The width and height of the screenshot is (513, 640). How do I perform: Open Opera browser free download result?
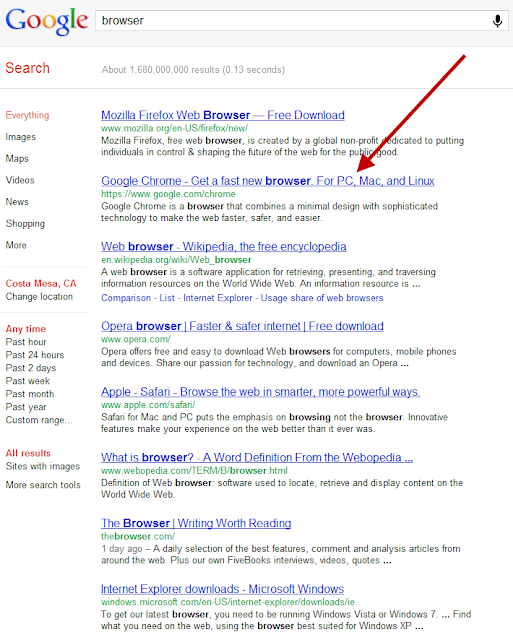click(x=242, y=326)
